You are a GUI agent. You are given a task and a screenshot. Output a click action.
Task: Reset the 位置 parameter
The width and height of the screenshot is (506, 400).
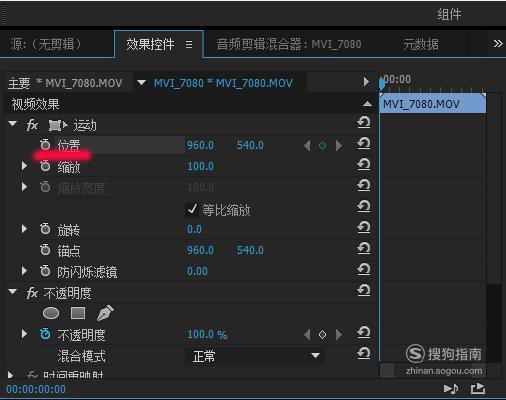(x=364, y=144)
